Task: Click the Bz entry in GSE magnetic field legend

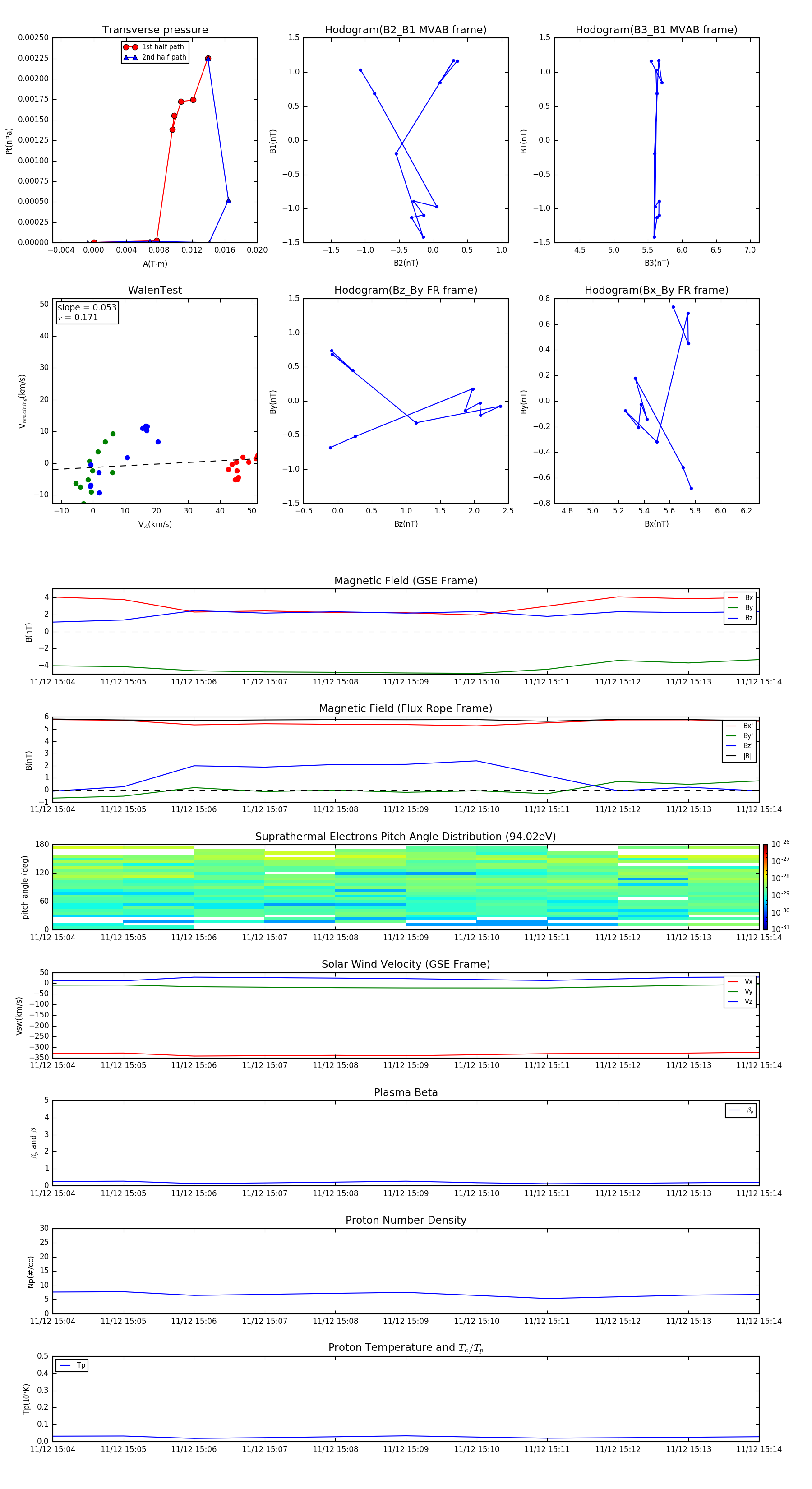Action: [x=740, y=618]
